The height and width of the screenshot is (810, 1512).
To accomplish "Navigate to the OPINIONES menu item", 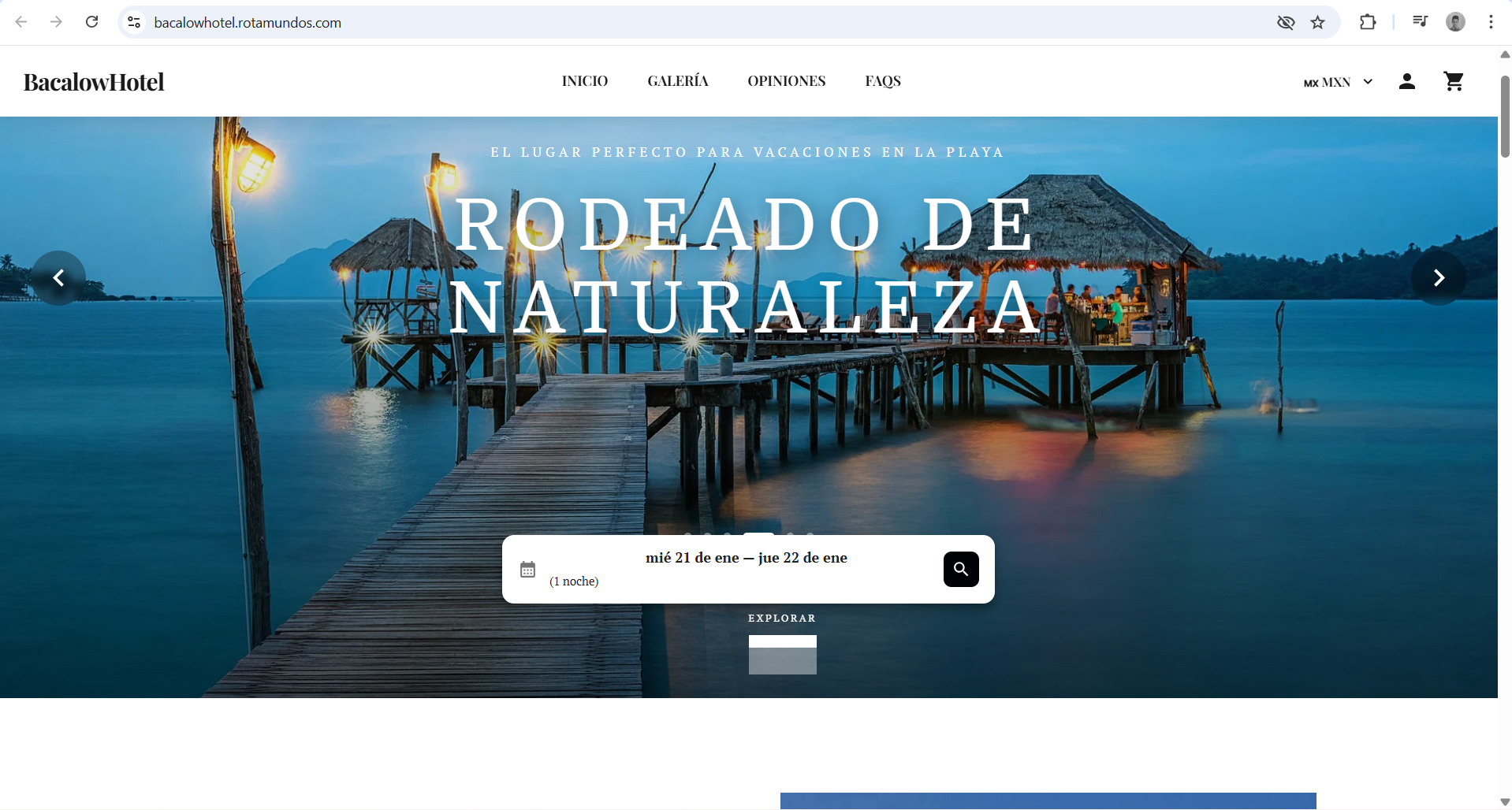I will (x=786, y=80).
